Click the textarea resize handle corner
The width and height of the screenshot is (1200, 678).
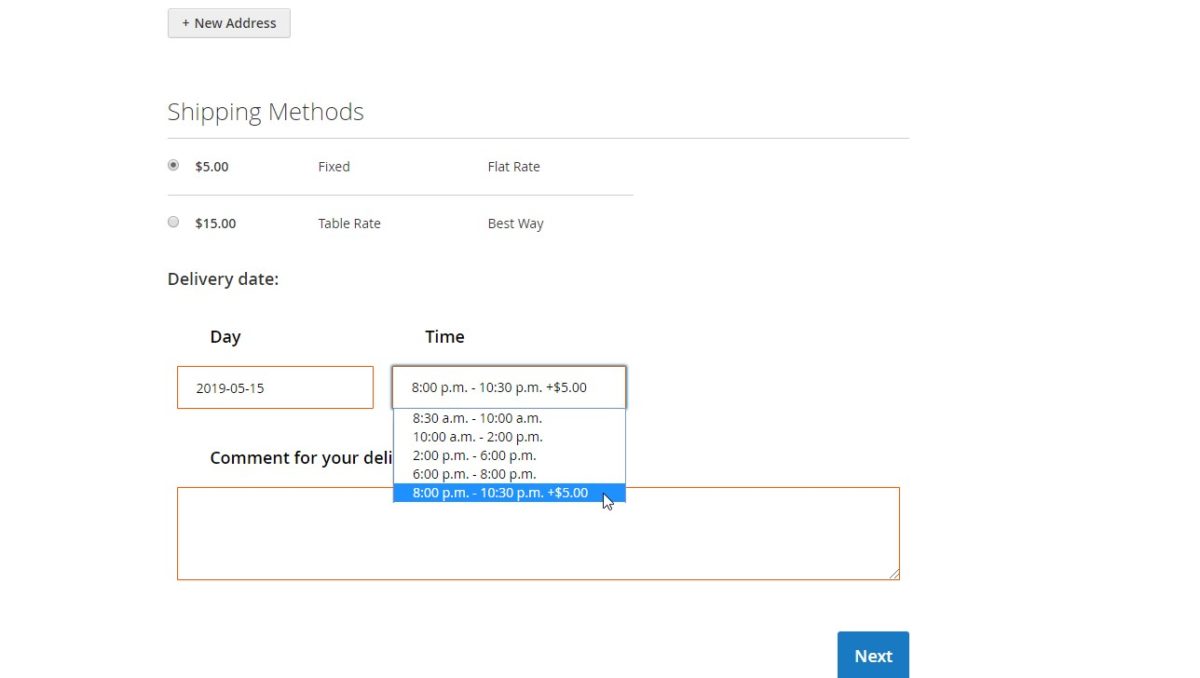[894, 573]
